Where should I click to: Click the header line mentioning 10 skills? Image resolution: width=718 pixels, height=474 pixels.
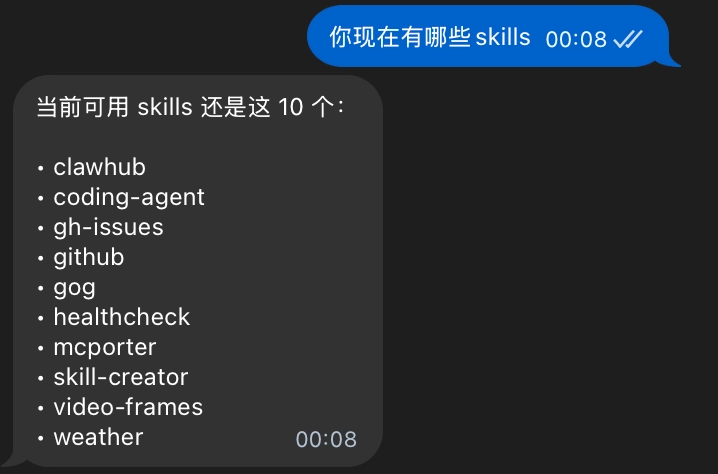[190, 108]
